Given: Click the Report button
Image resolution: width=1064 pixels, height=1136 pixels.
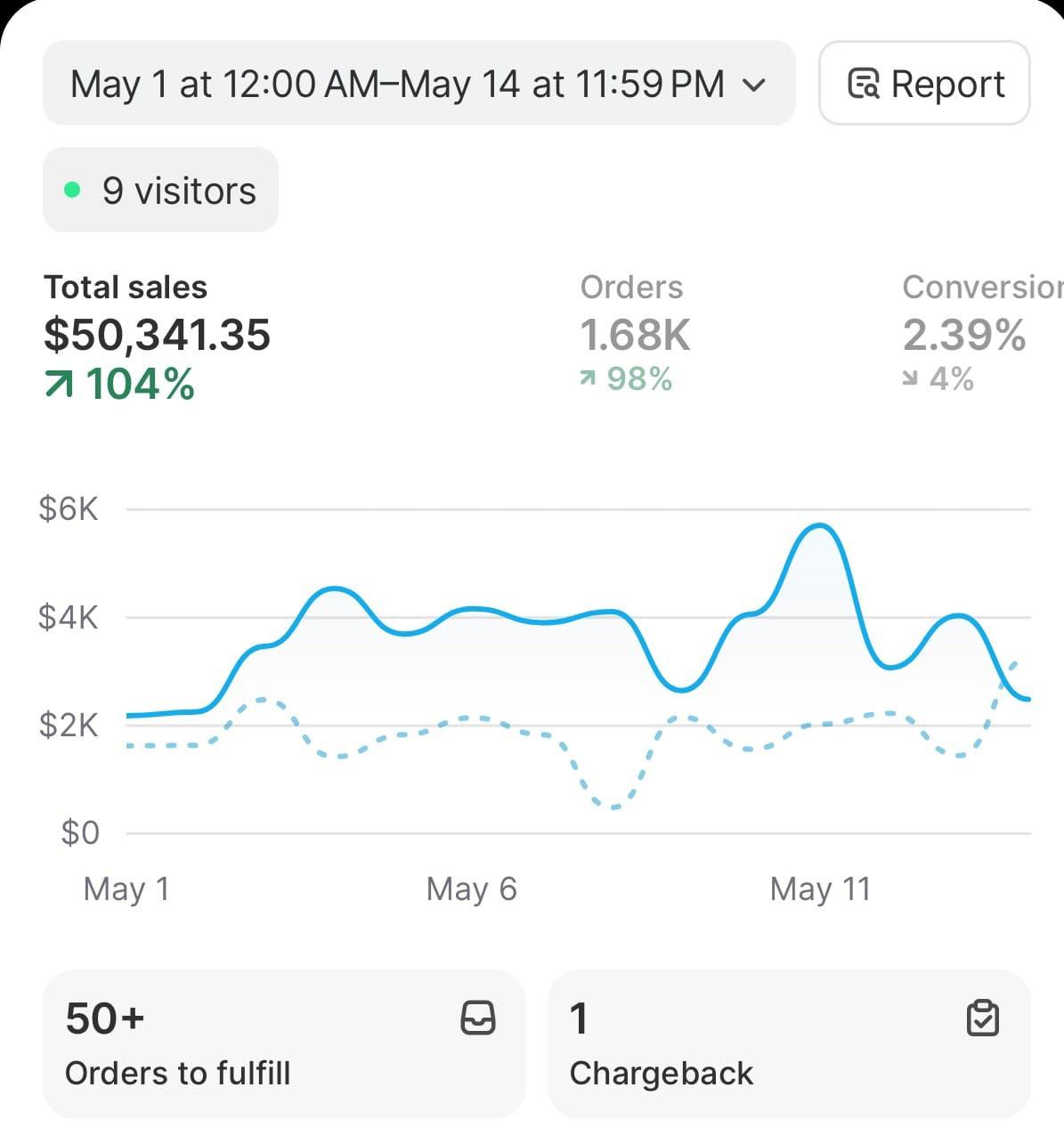Looking at the screenshot, I should (924, 84).
